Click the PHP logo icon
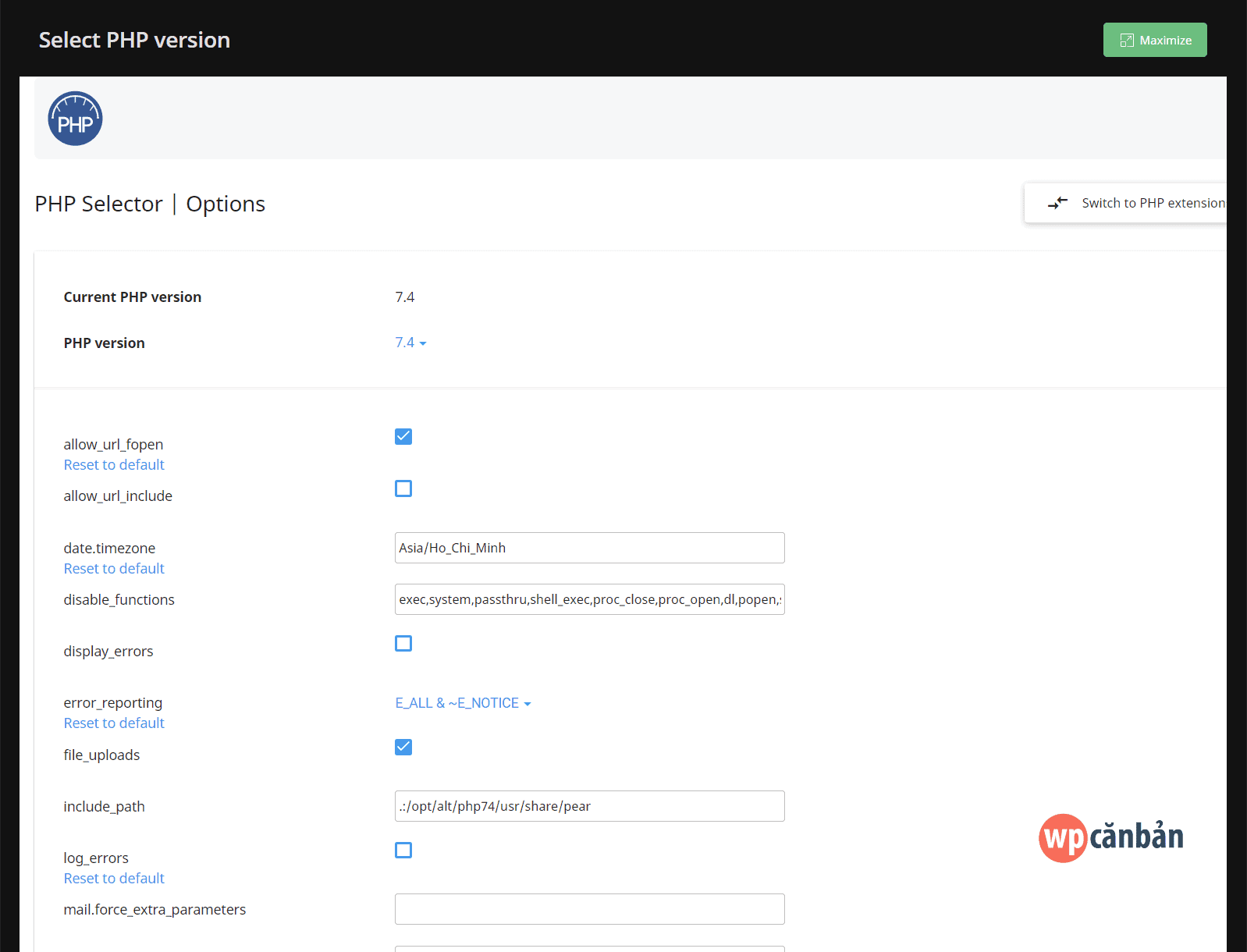 75,119
